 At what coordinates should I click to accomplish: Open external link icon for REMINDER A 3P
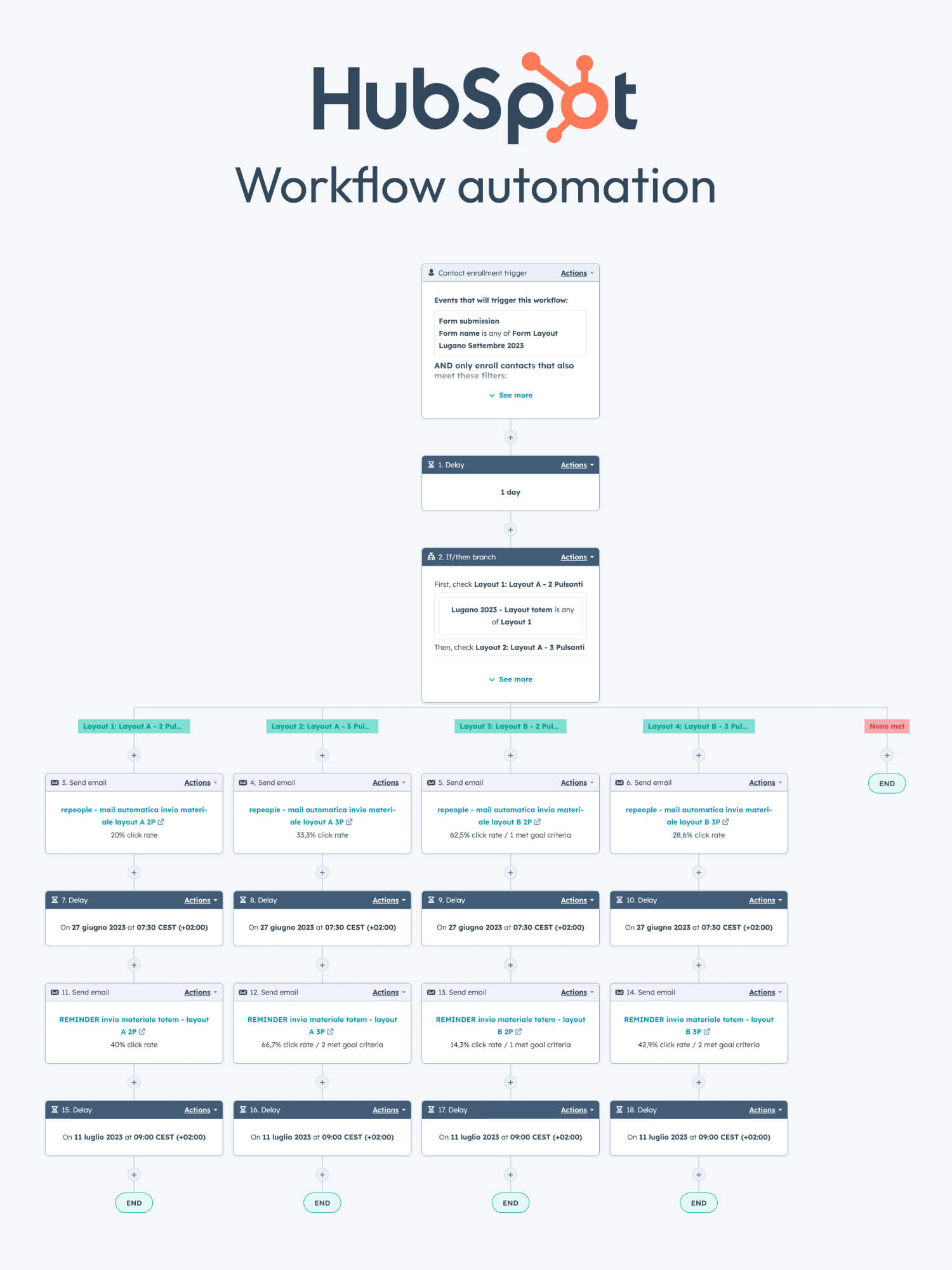[330, 1032]
